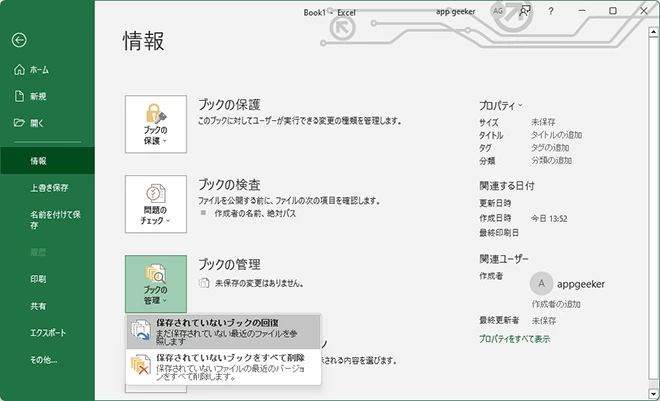The image size is (660, 401).
Task: Expand the ブックの管理 dropdown button
Action: point(156,282)
